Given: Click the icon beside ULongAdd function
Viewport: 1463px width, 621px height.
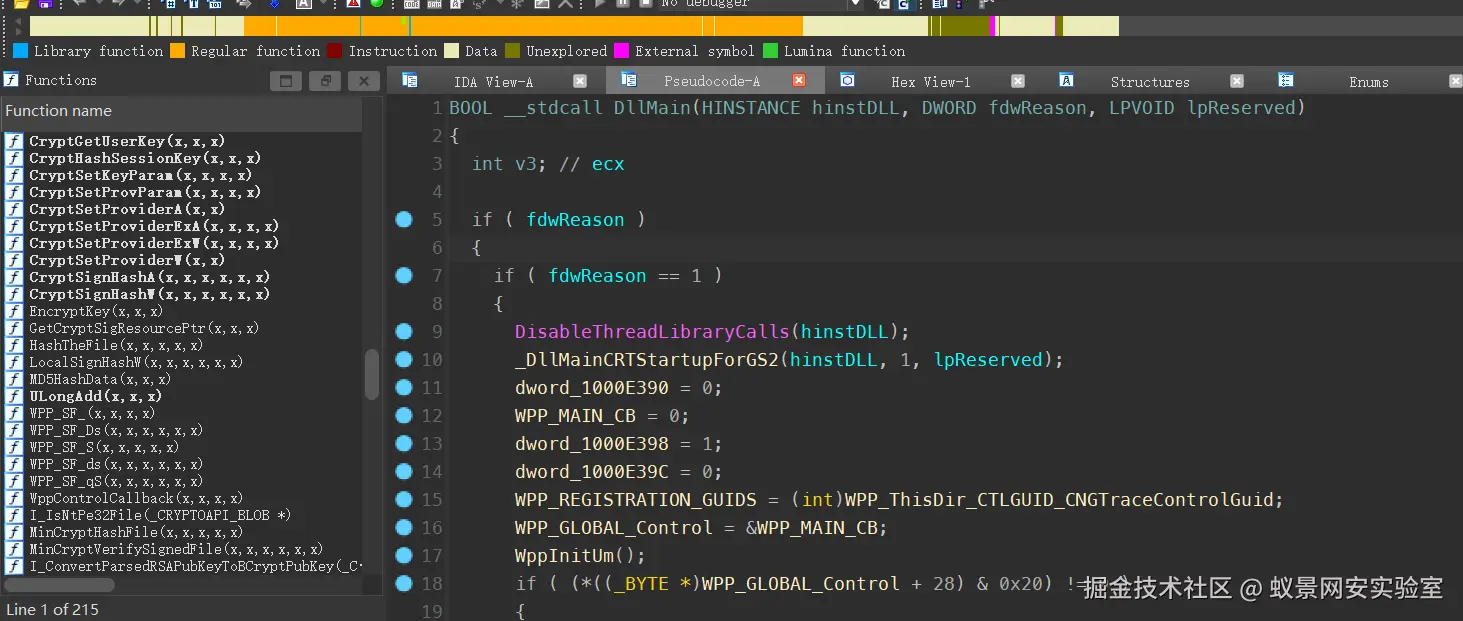Looking at the screenshot, I should (14, 397).
